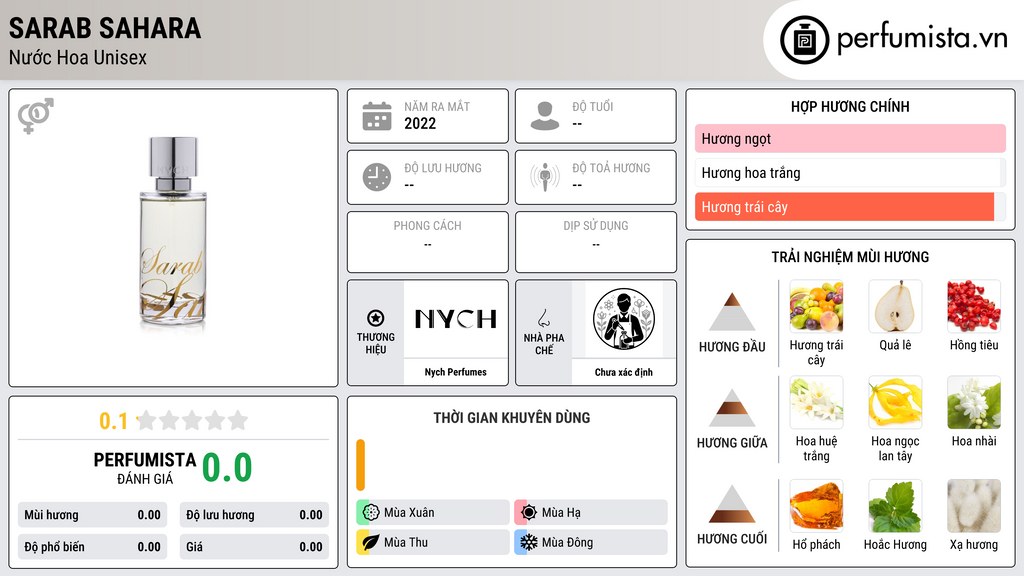Viewport: 1024px width, 576px height.
Task: Click the perfumista.vn bottle logo icon
Action: click(805, 40)
